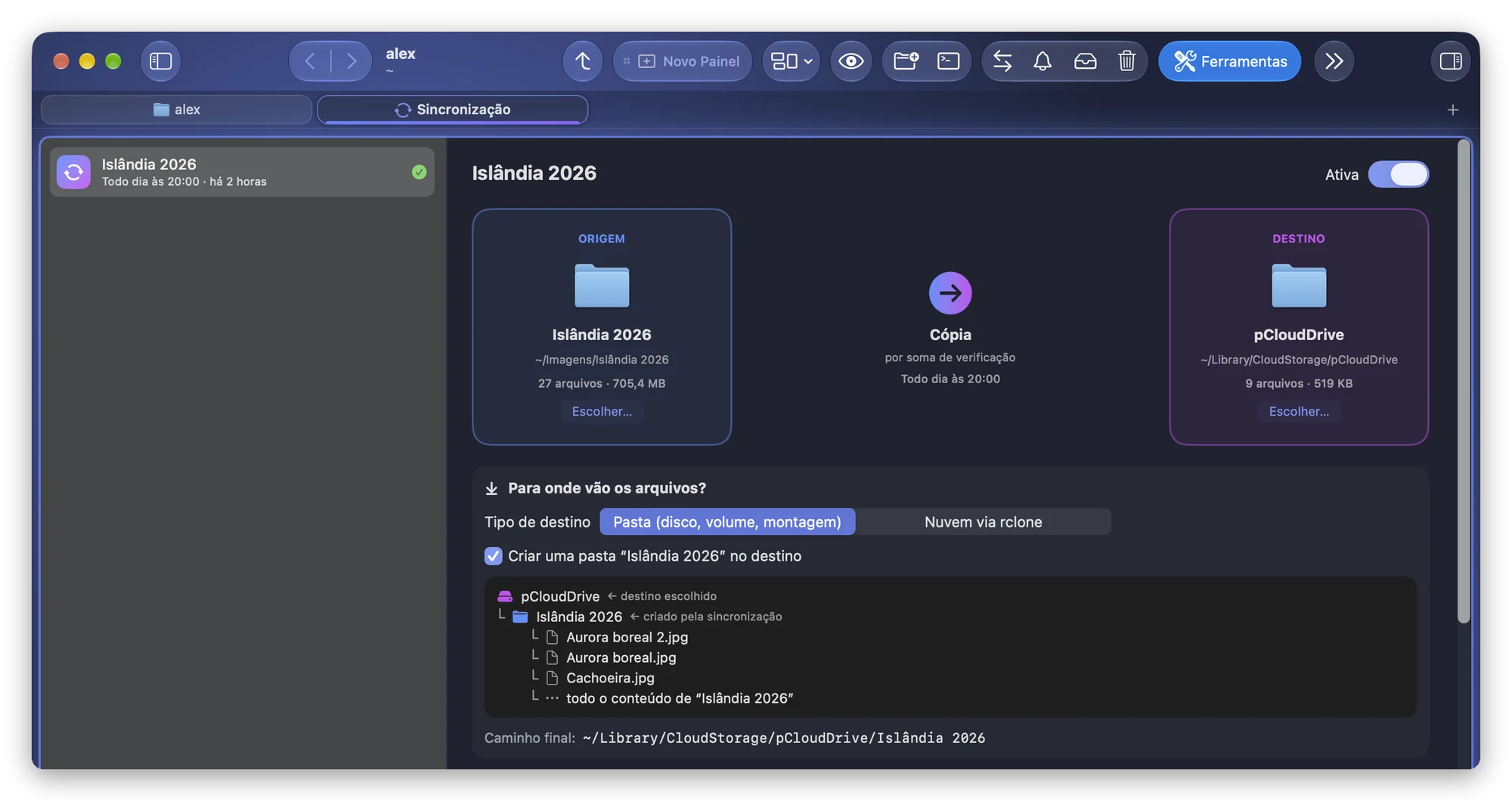
Task: Navigate back with left chevron
Action: (x=310, y=61)
